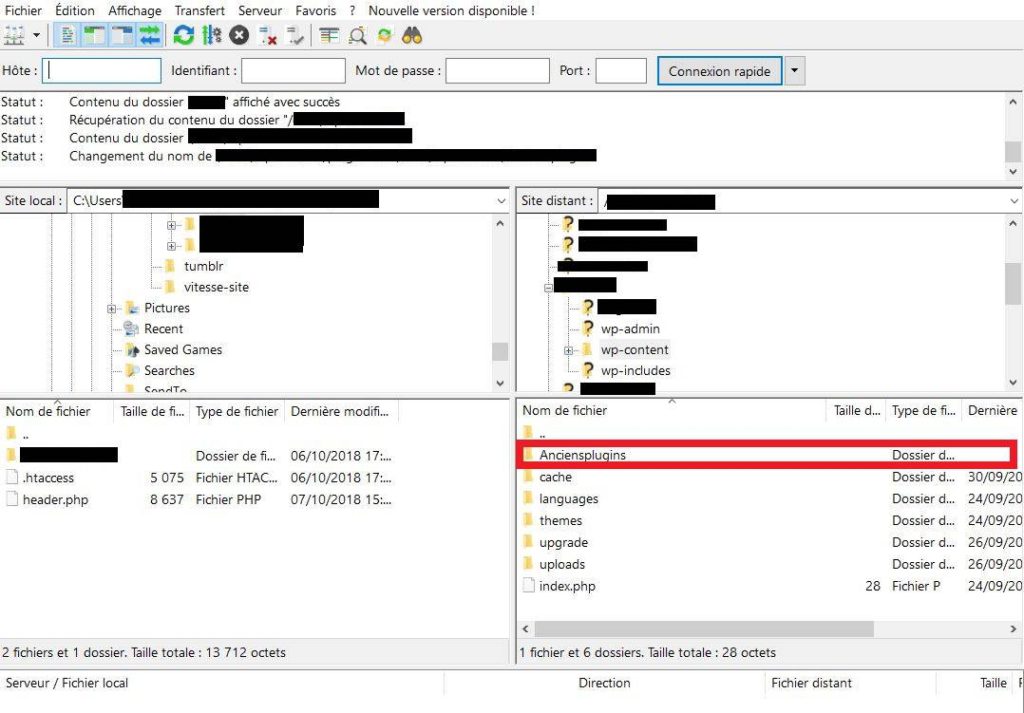The height and width of the screenshot is (713, 1024).
Task: Open the Site Manager dropdown arrow
Action: [37, 35]
